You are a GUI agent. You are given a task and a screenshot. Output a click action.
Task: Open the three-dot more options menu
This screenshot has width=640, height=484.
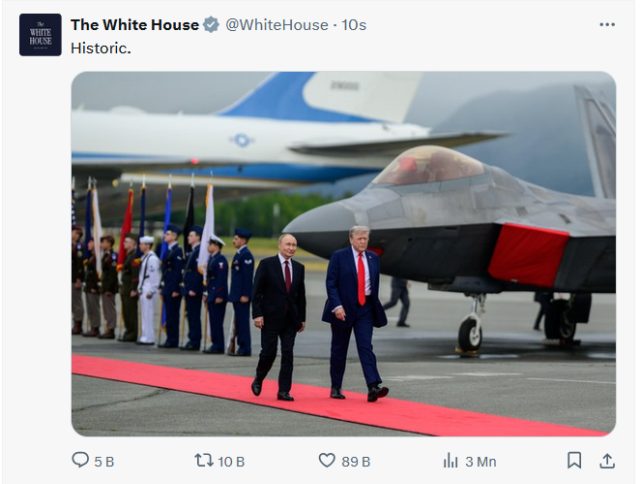(x=607, y=25)
